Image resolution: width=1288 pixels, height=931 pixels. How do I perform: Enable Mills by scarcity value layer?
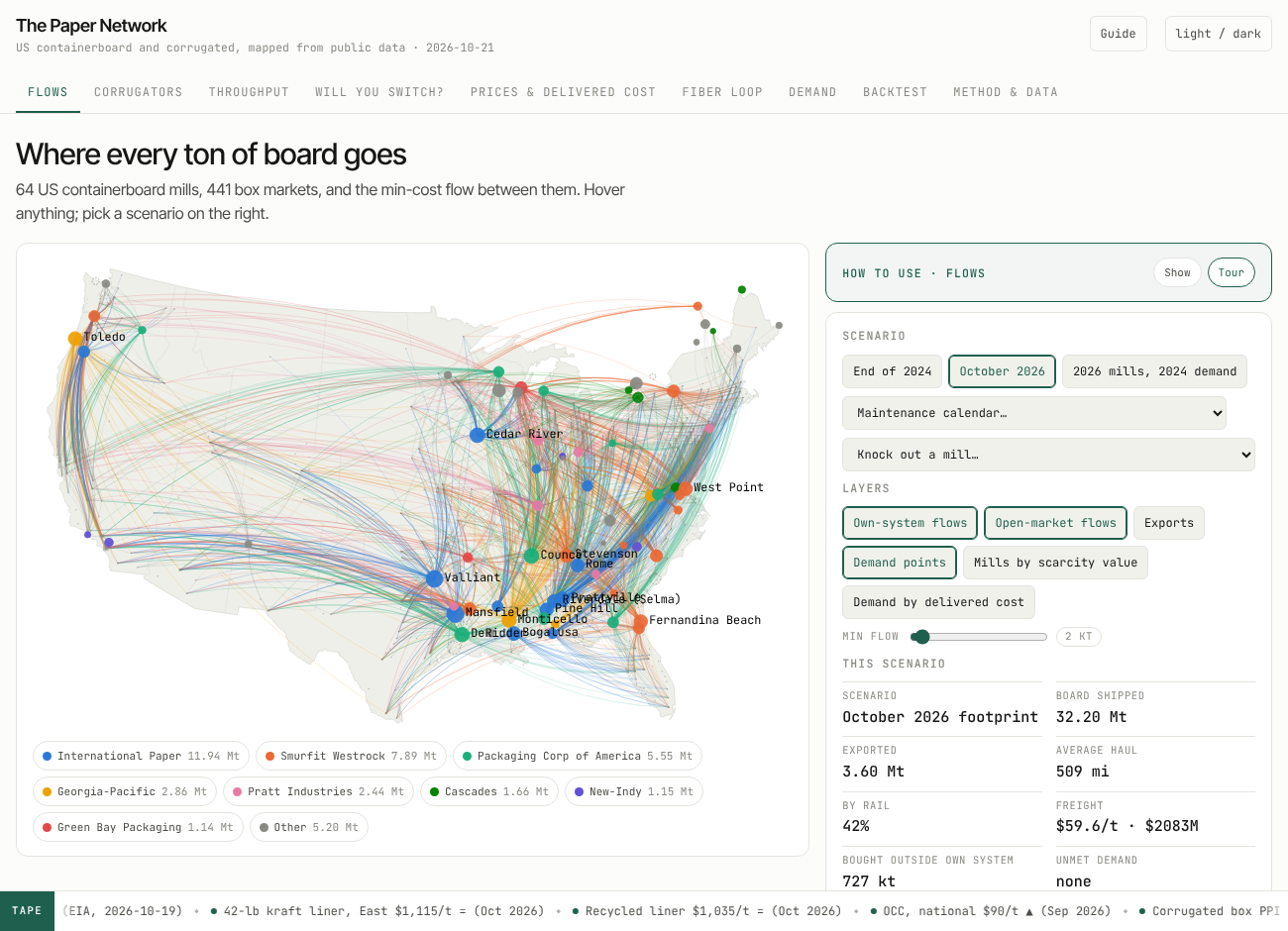[x=1055, y=563]
